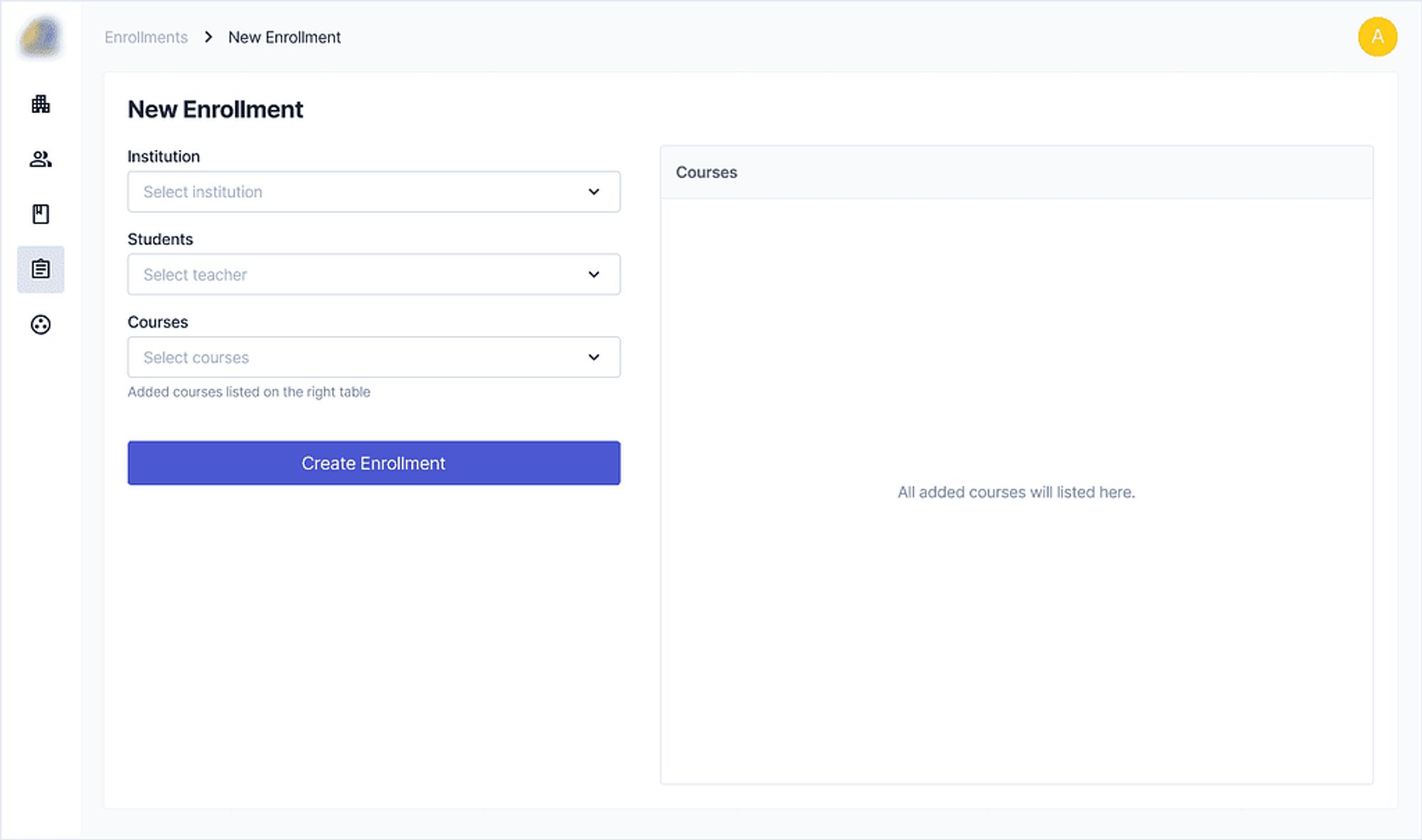Click the 'Added courses listed on the right table' hint
1422x840 pixels.
[x=249, y=392]
